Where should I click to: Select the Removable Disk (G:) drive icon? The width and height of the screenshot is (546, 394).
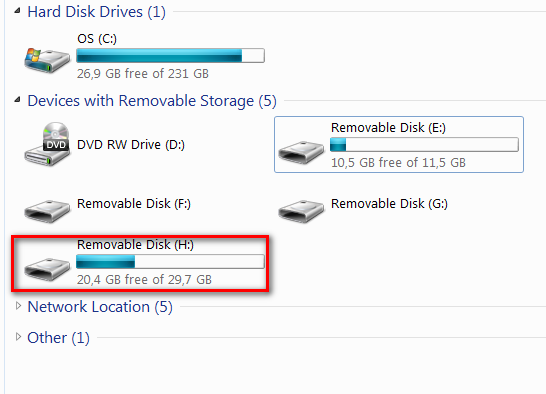(x=301, y=211)
